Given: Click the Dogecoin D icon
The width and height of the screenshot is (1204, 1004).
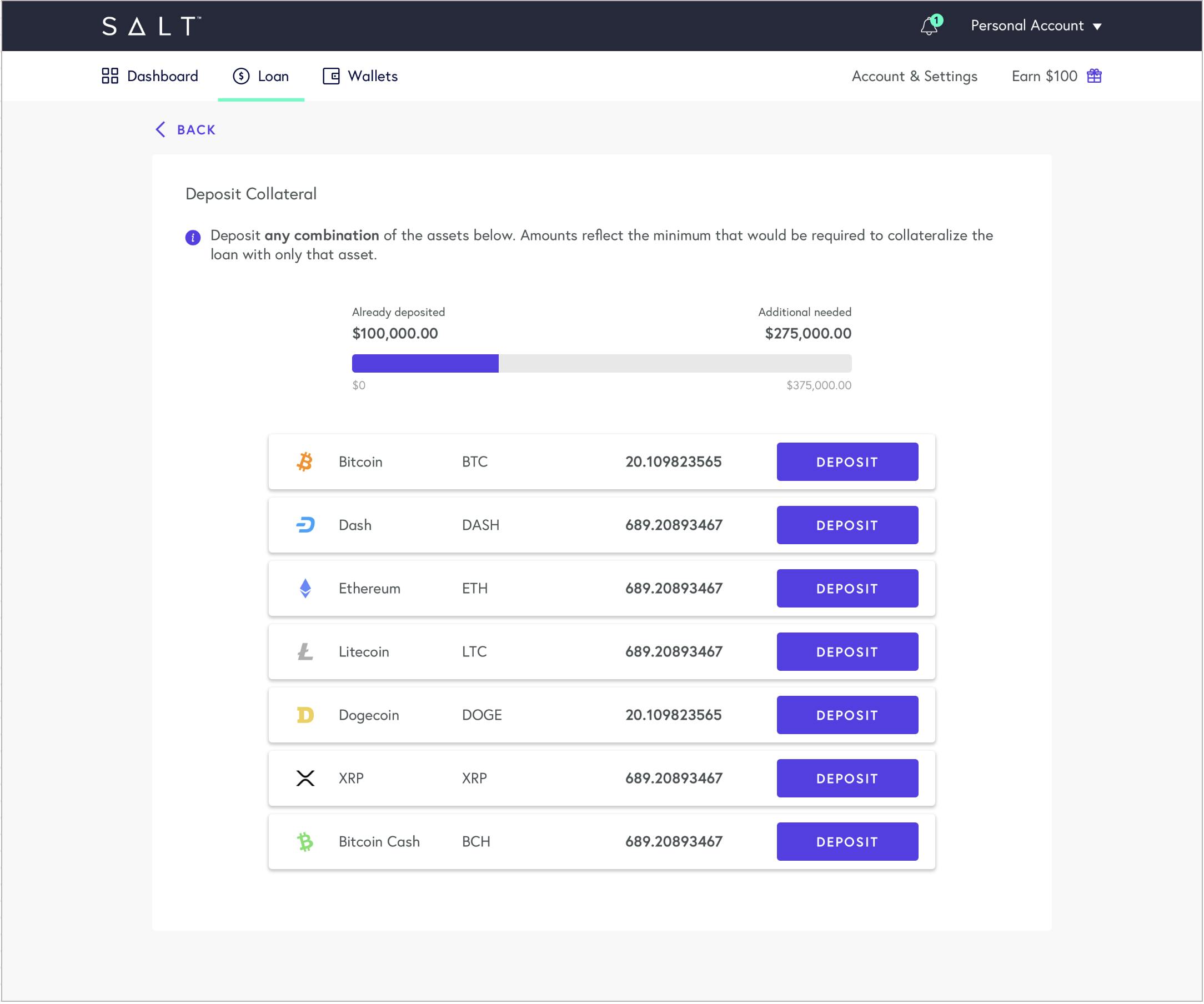Looking at the screenshot, I should coord(305,715).
